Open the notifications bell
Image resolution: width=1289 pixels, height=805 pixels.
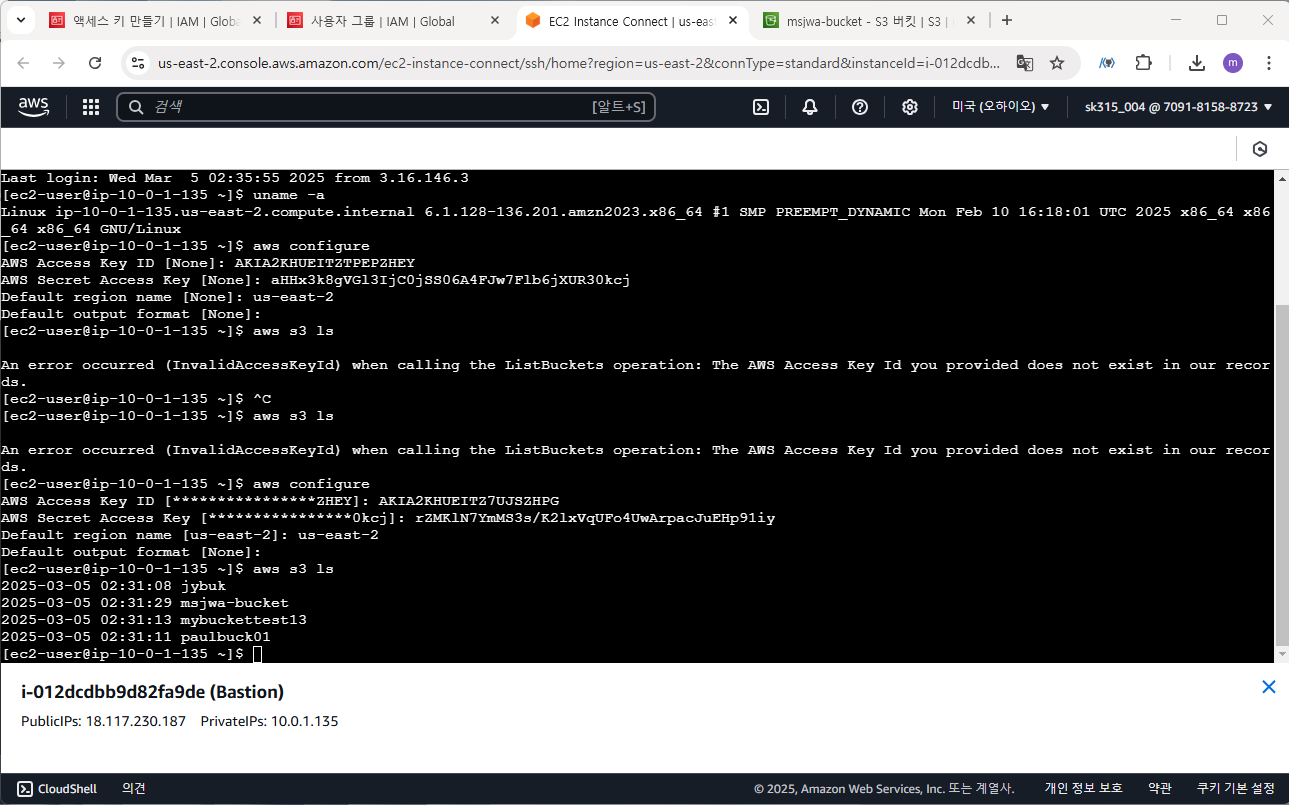(x=810, y=107)
